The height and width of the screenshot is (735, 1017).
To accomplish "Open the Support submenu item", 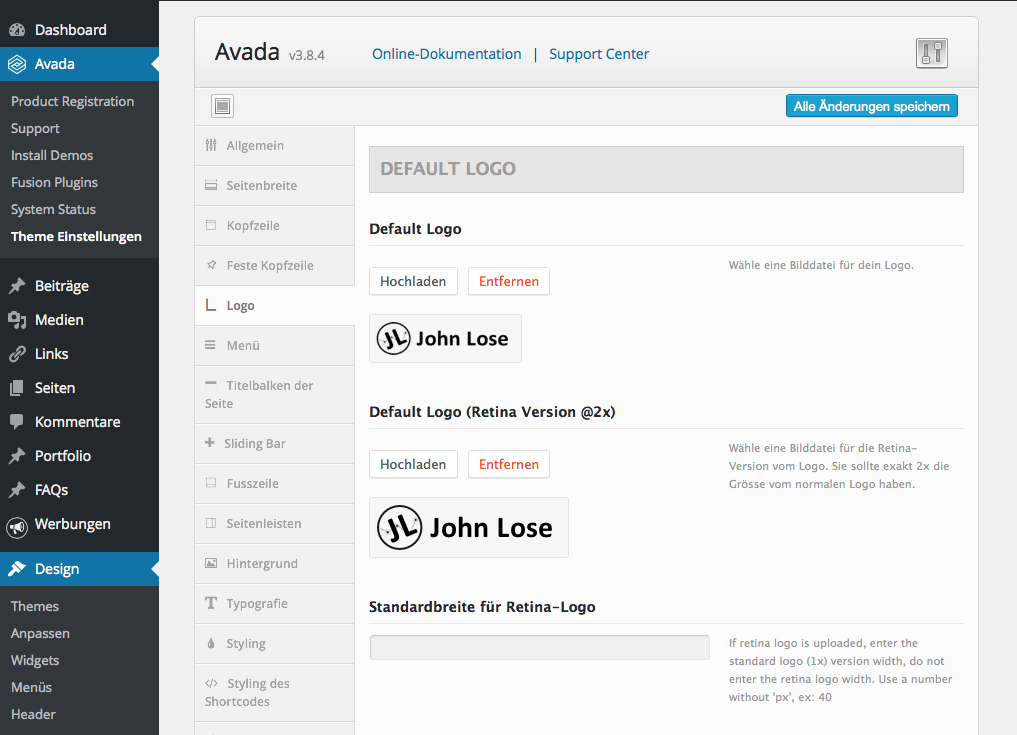I will point(35,128).
